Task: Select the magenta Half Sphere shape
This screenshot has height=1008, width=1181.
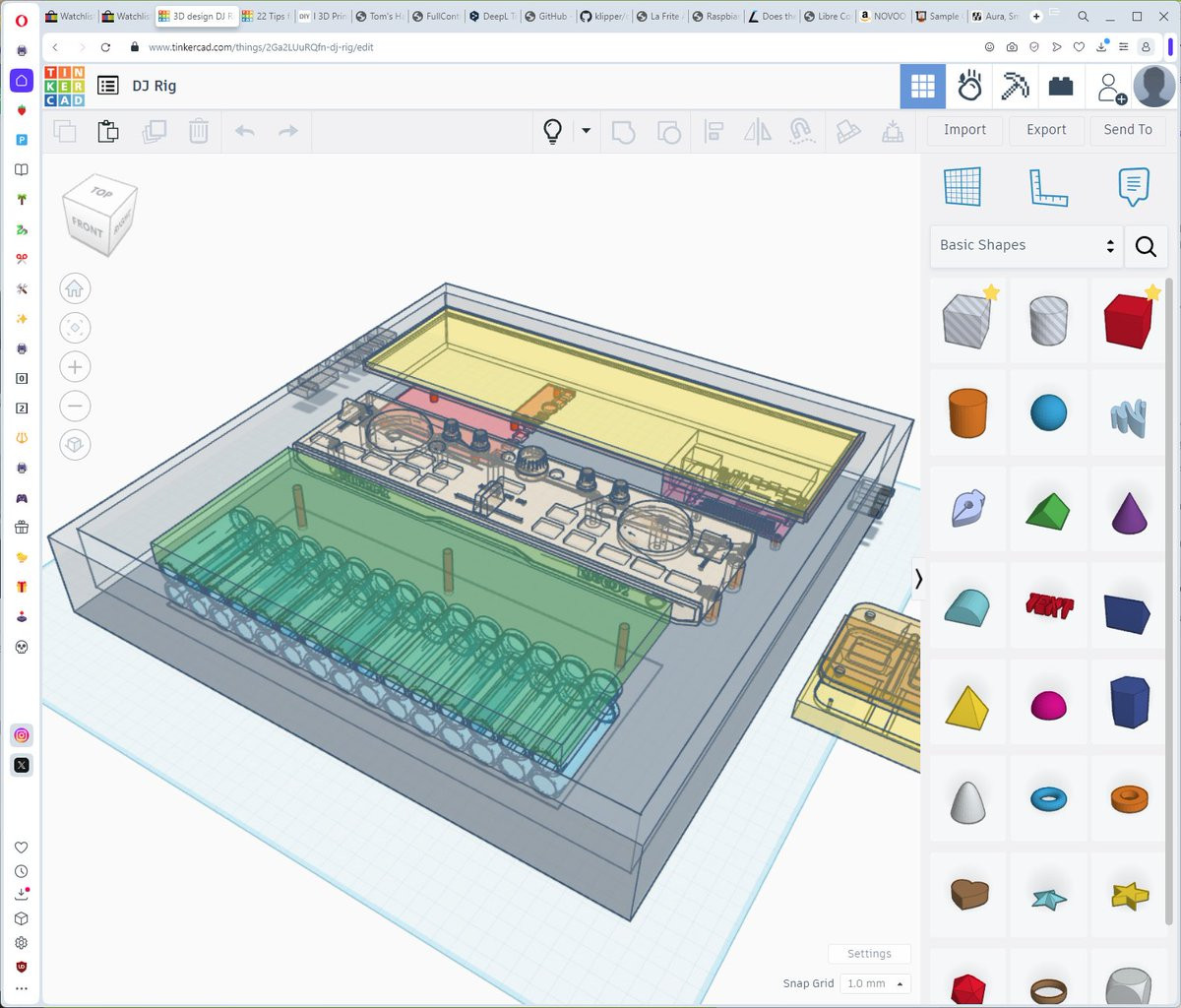Action: [x=1048, y=705]
